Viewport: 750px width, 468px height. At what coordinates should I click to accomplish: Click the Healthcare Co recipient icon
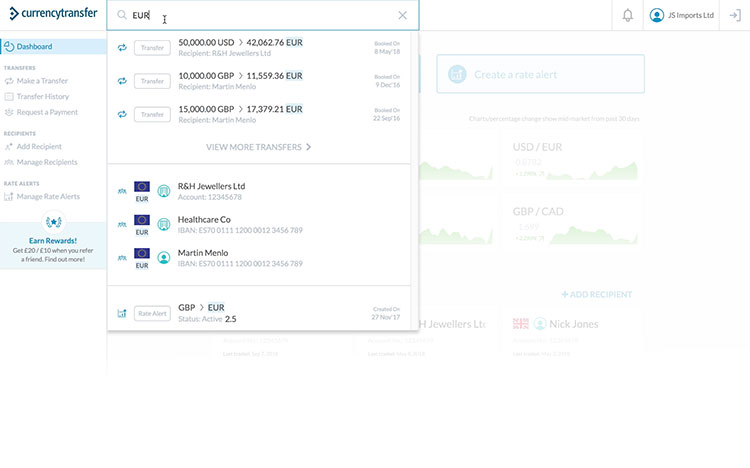click(164, 222)
